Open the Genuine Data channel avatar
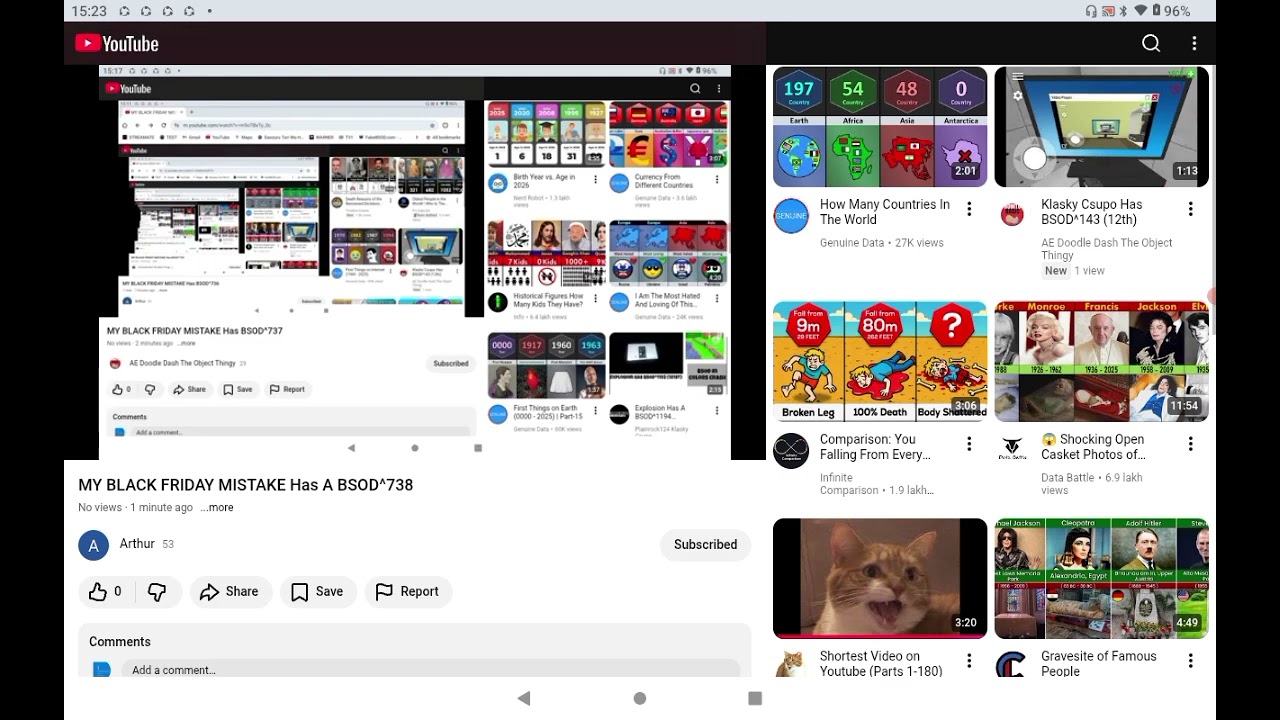This screenshot has width=1280, height=720. (791, 216)
